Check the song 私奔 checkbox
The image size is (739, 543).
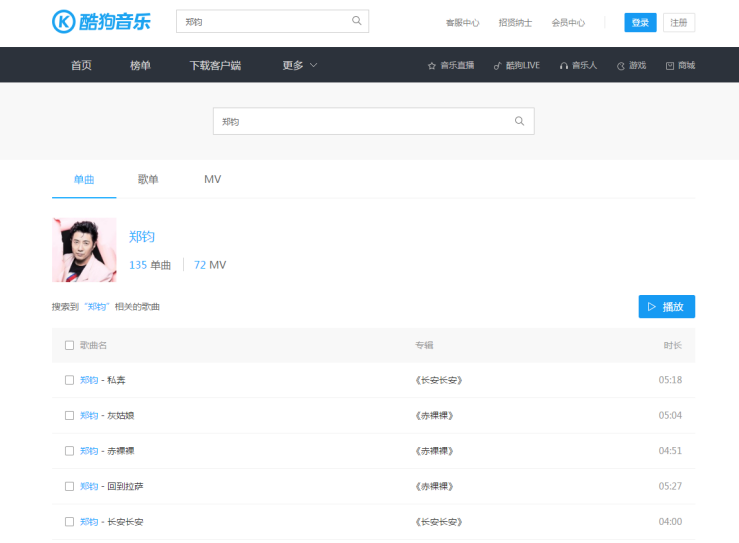tap(69, 380)
